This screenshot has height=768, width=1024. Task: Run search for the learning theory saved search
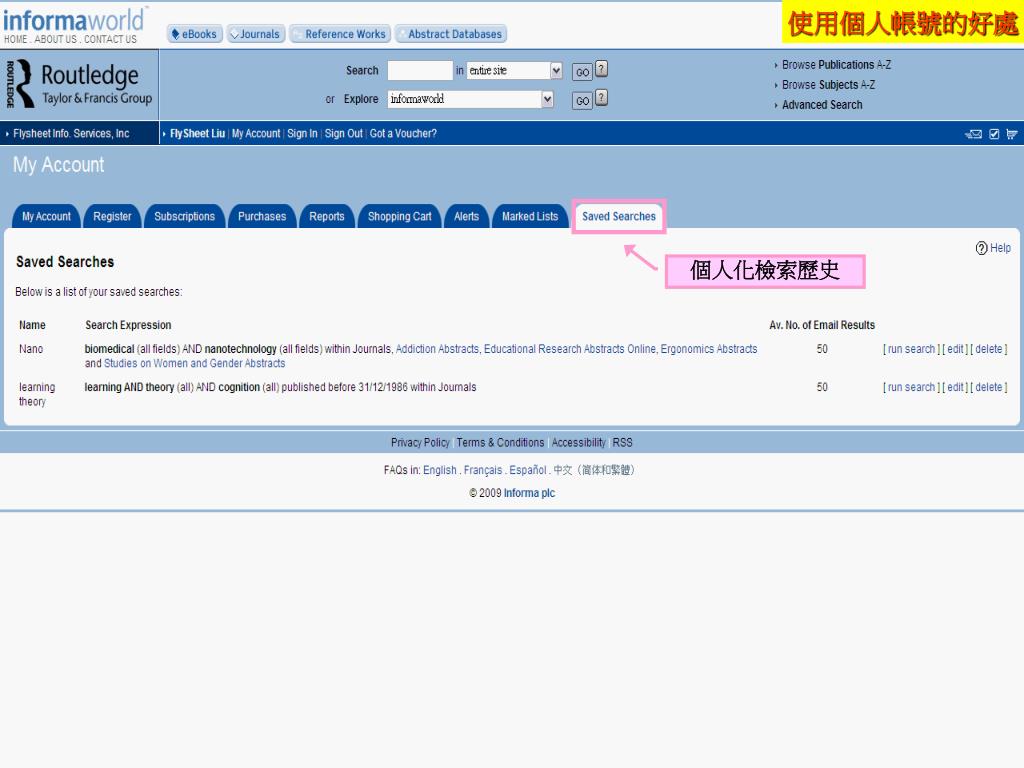coord(911,387)
